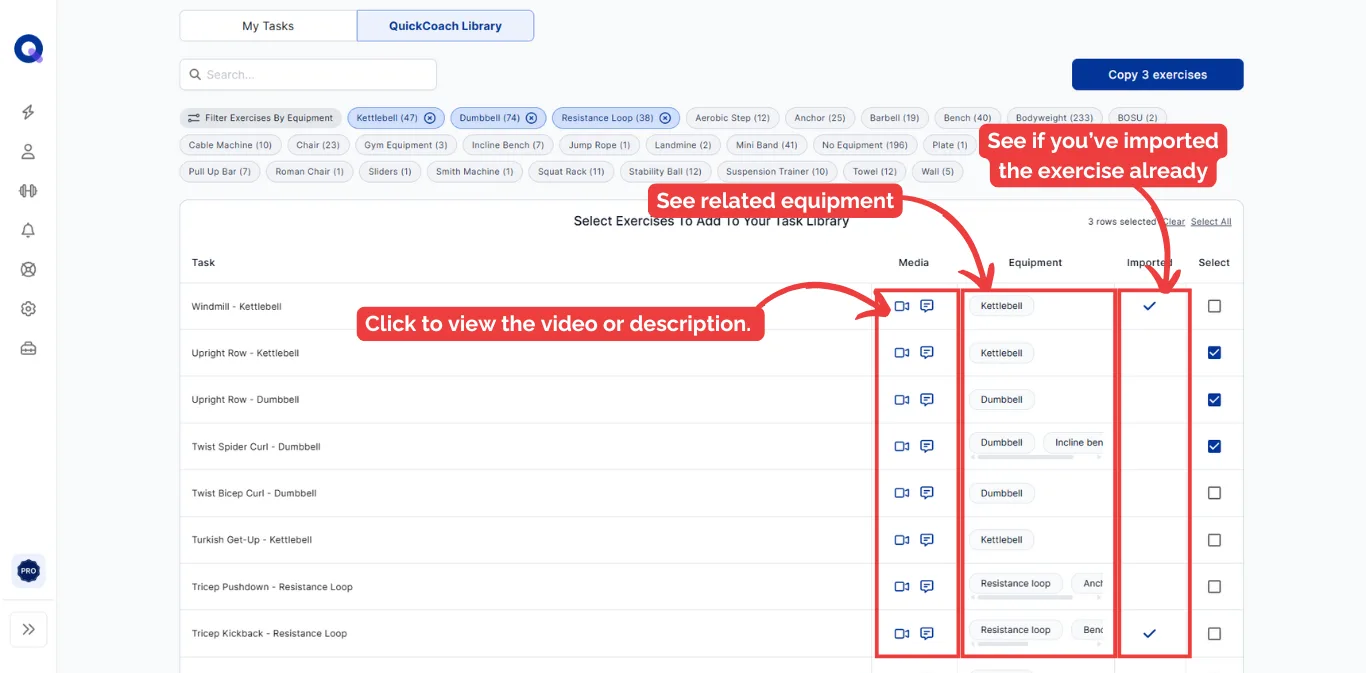Open the notifications bell icon in sidebar
The image size is (1366, 673).
[28, 230]
